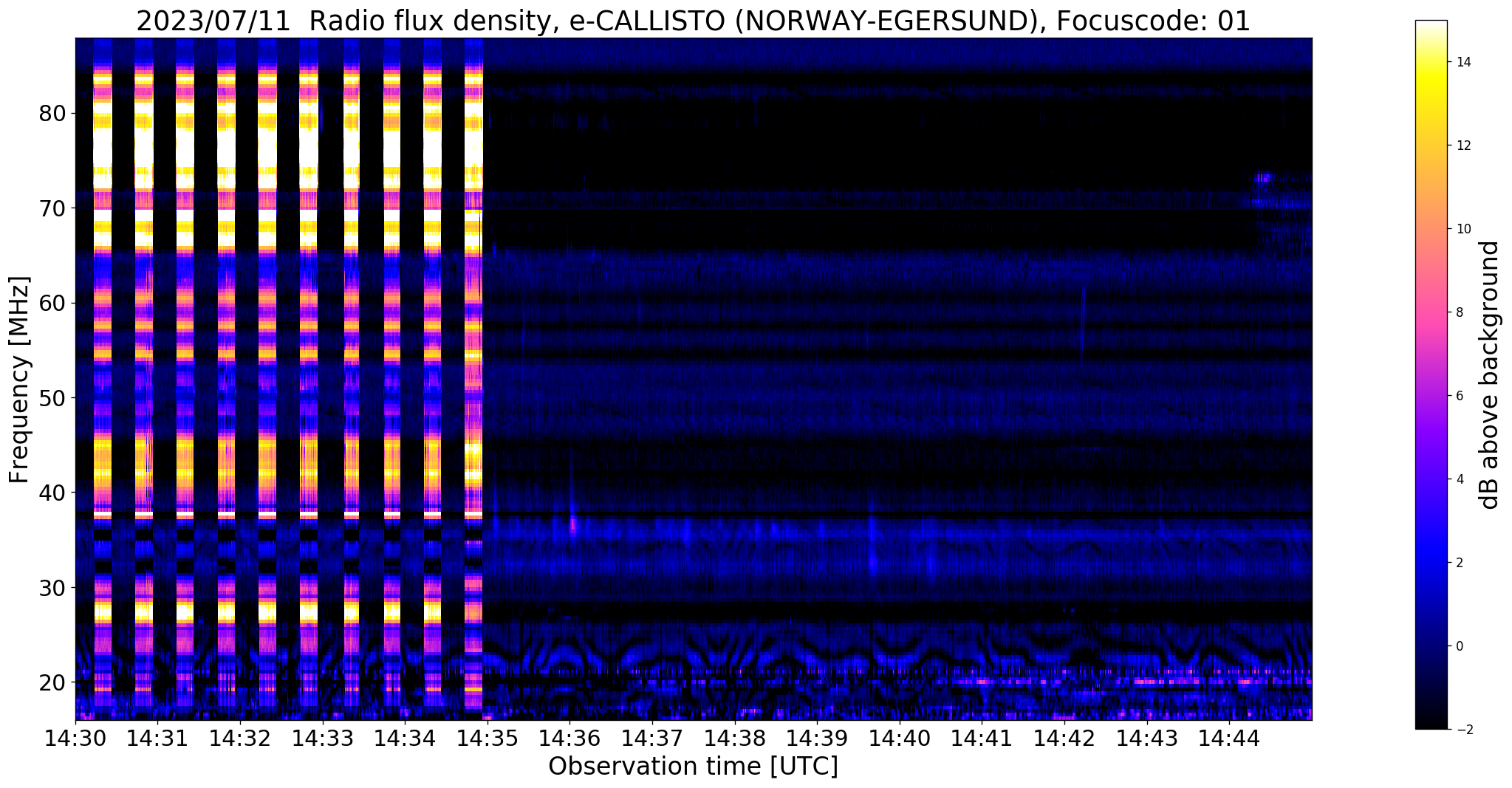
Task: Click the 60 MHz frequency tick label
Action: coord(53,303)
